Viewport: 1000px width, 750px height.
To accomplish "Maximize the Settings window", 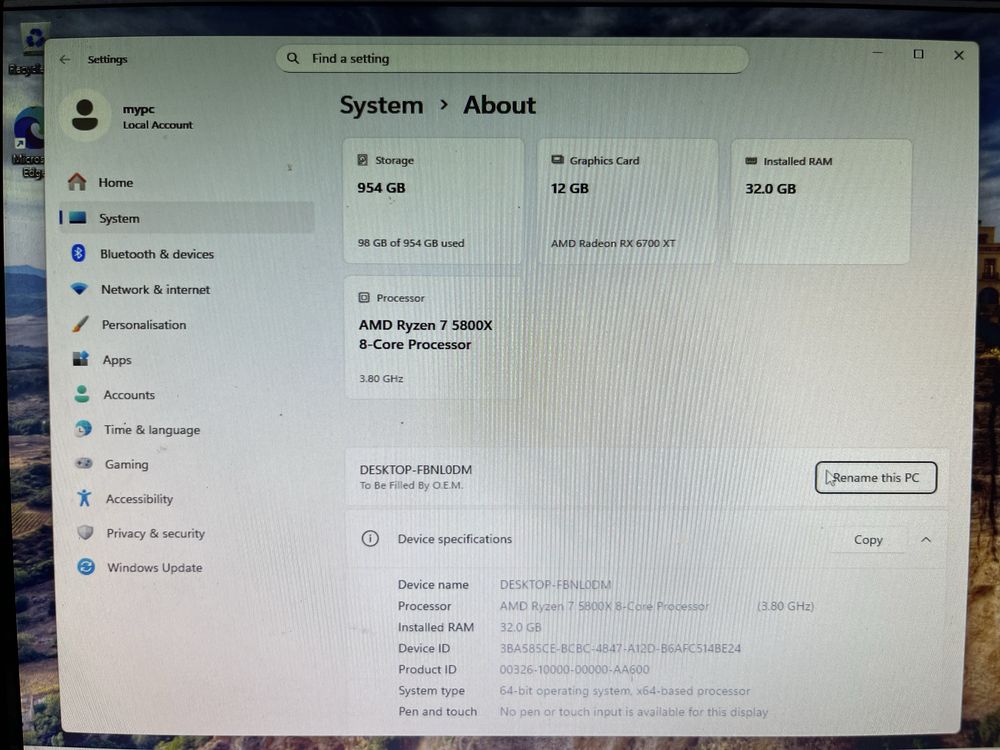I will point(918,54).
